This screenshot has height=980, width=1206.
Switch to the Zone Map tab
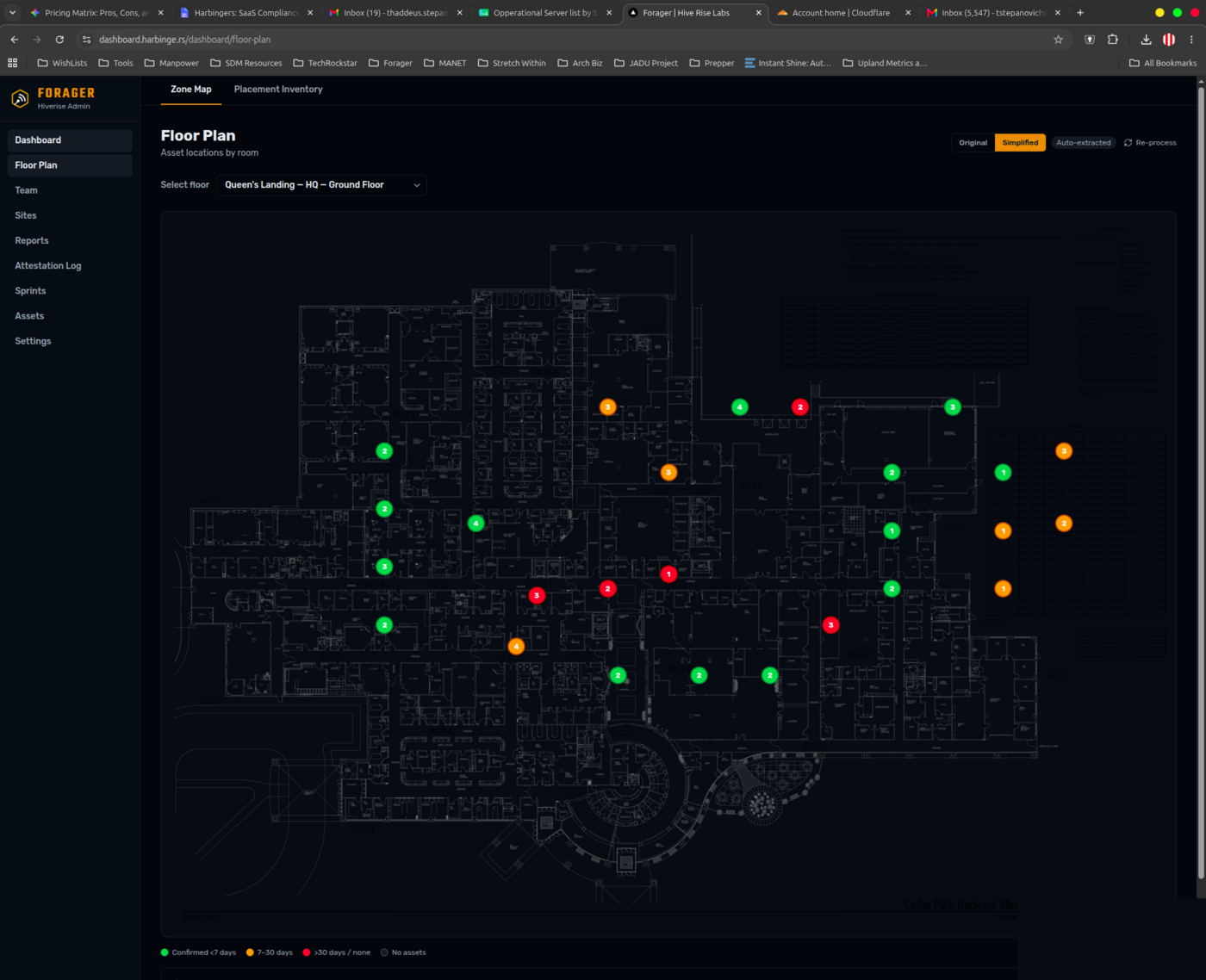coord(191,90)
